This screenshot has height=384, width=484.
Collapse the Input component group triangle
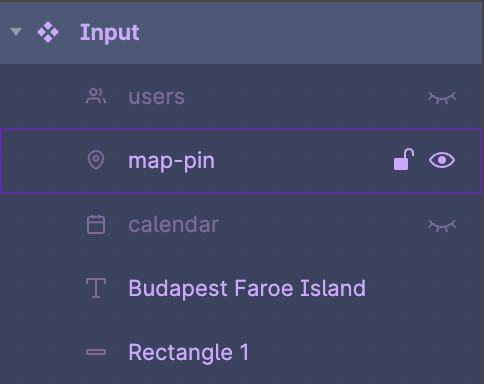[16, 32]
